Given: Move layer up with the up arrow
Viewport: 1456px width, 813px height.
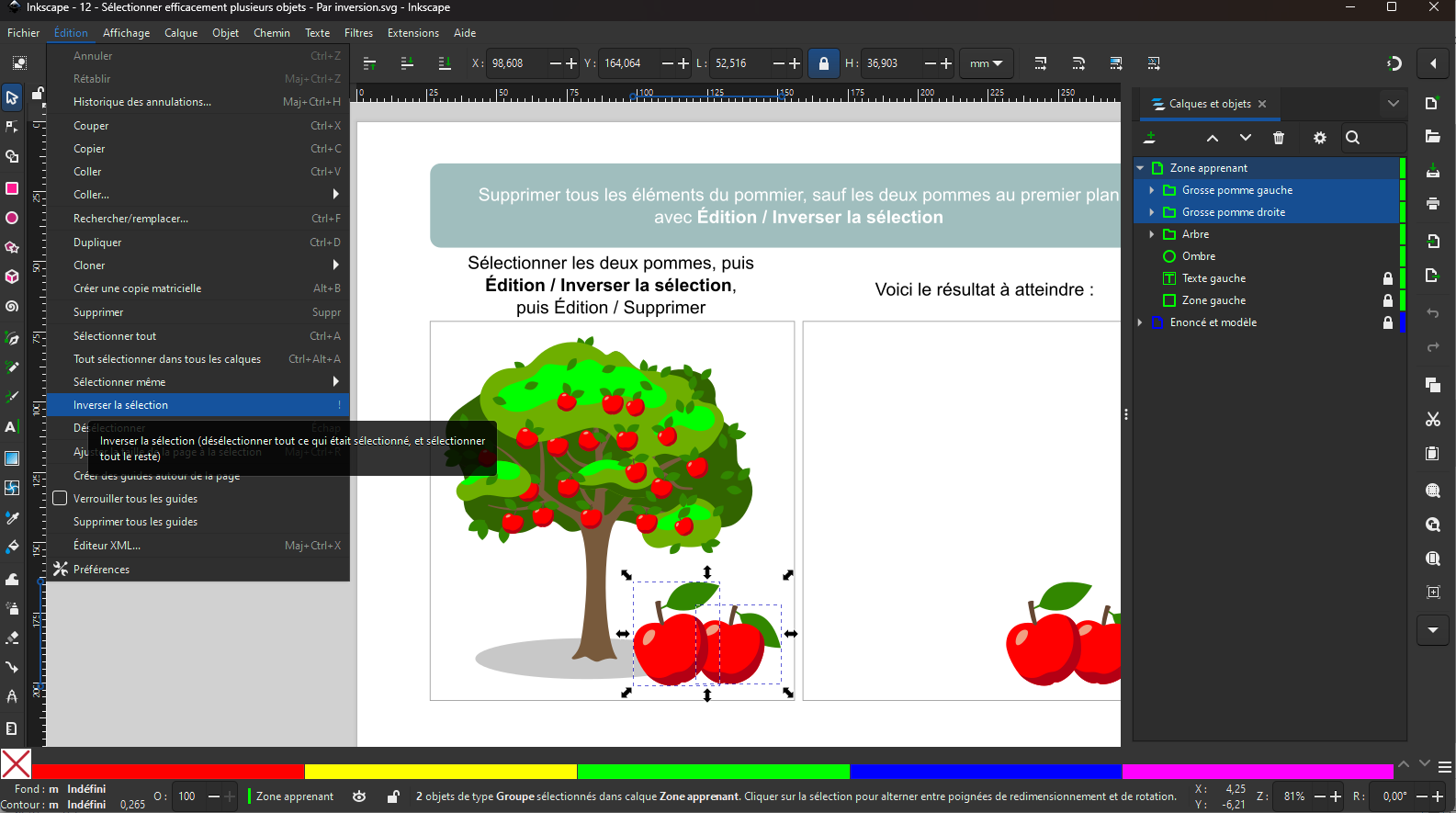Looking at the screenshot, I should 1213,138.
